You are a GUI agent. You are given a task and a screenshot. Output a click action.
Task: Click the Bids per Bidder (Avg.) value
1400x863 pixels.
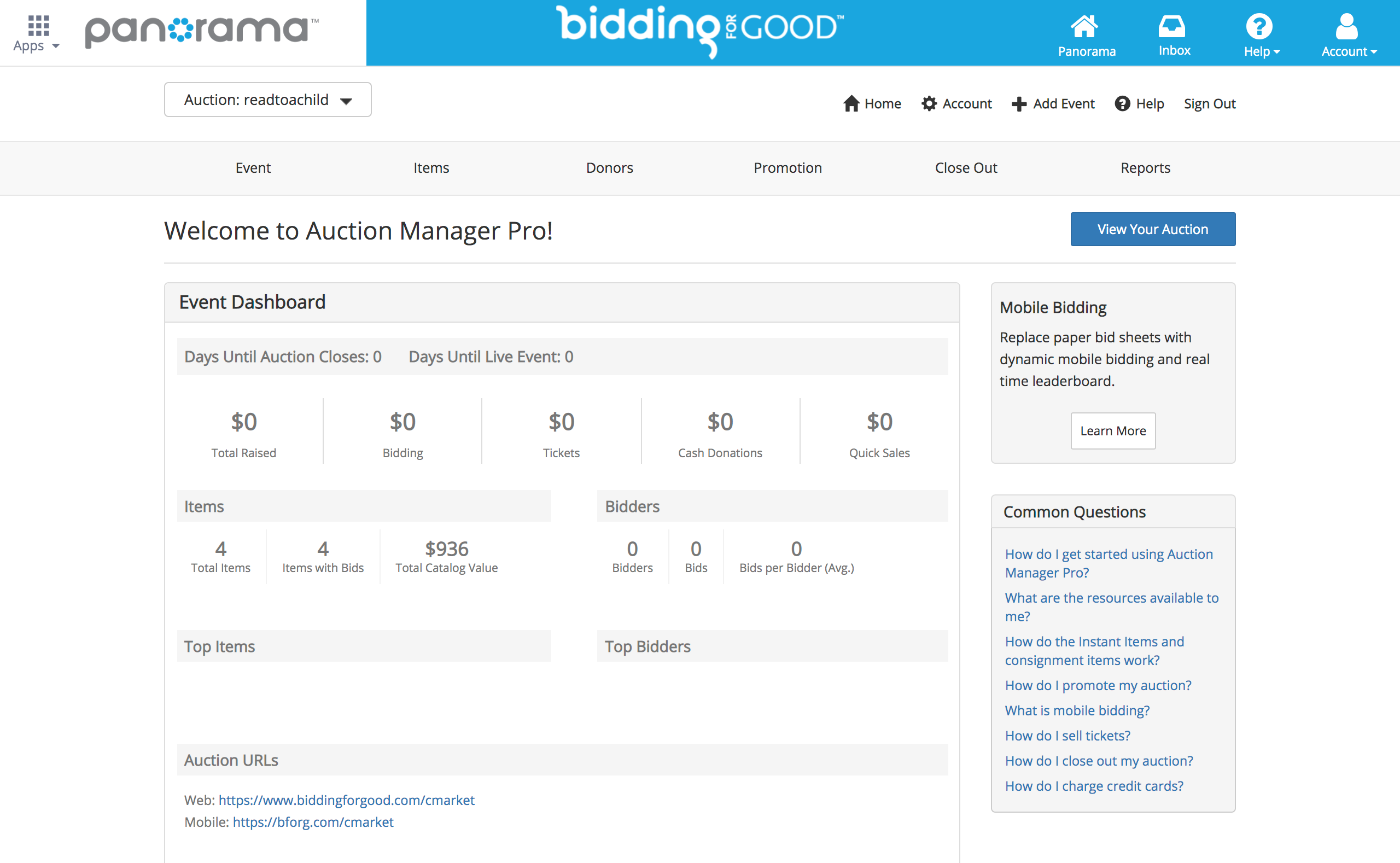click(796, 549)
